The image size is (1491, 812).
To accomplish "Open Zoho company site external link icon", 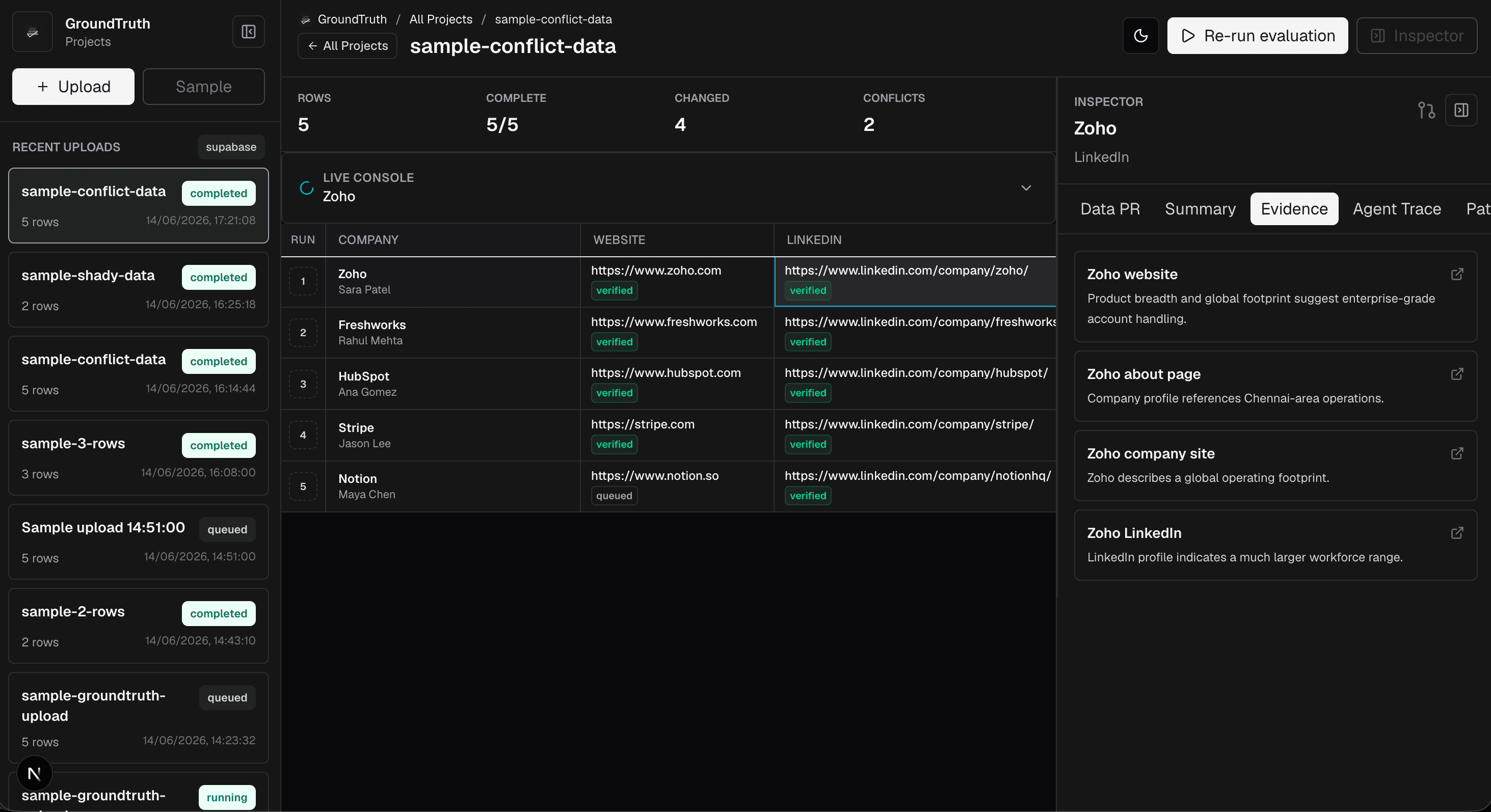I will click(x=1457, y=453).
